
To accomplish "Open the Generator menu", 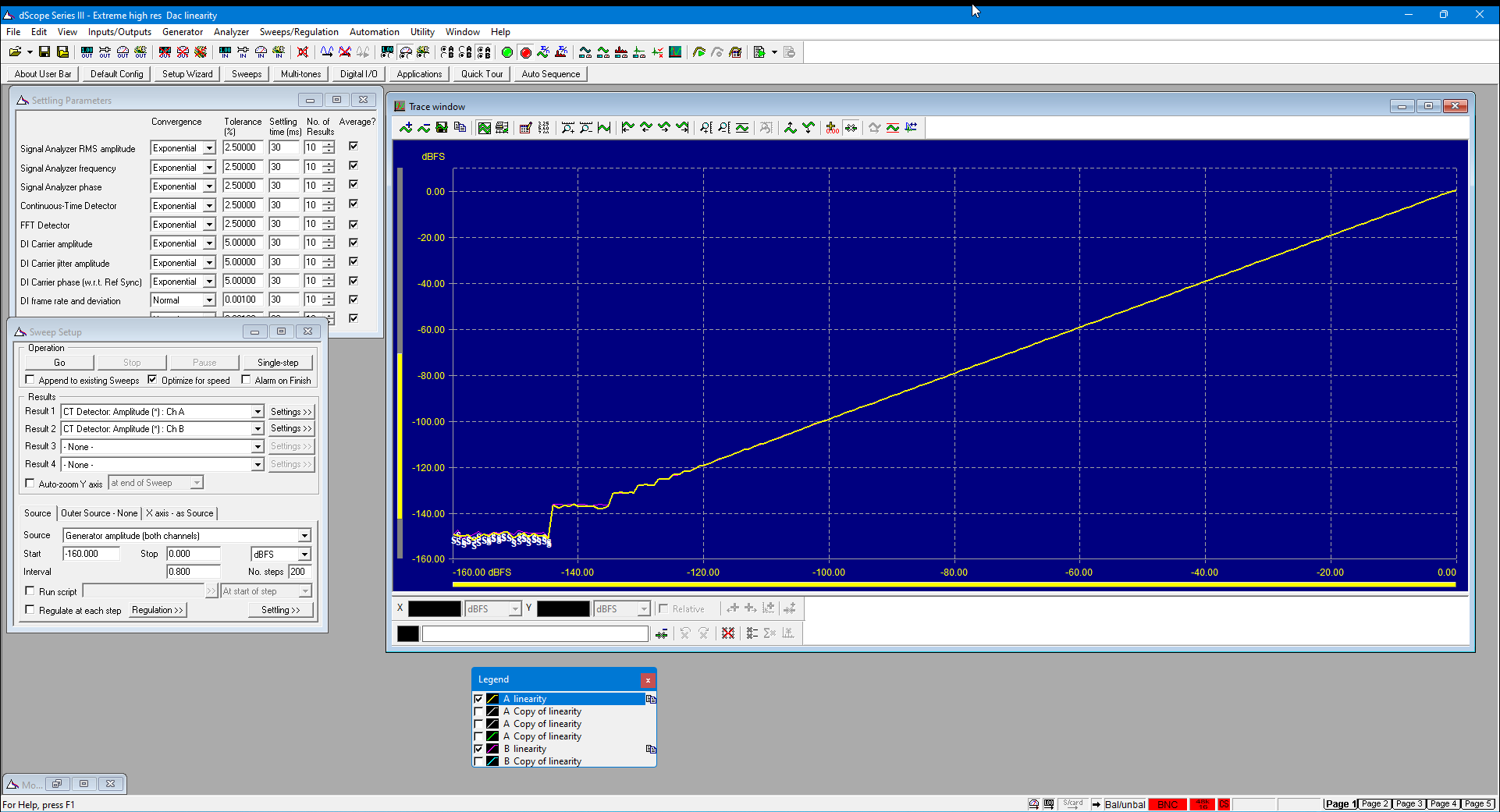I will [x=183, y=32].
